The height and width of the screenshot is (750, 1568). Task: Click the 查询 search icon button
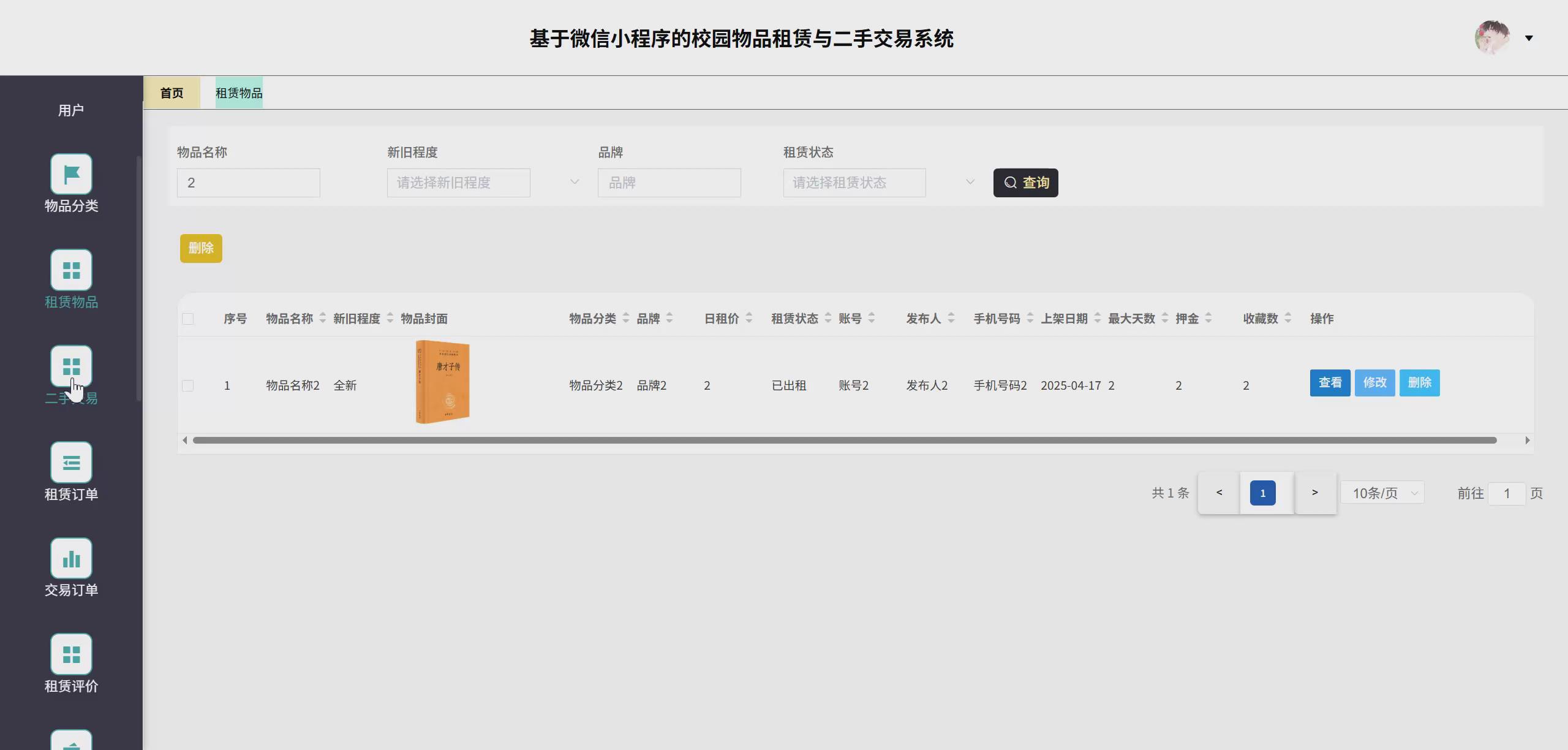pos(1025,182)
